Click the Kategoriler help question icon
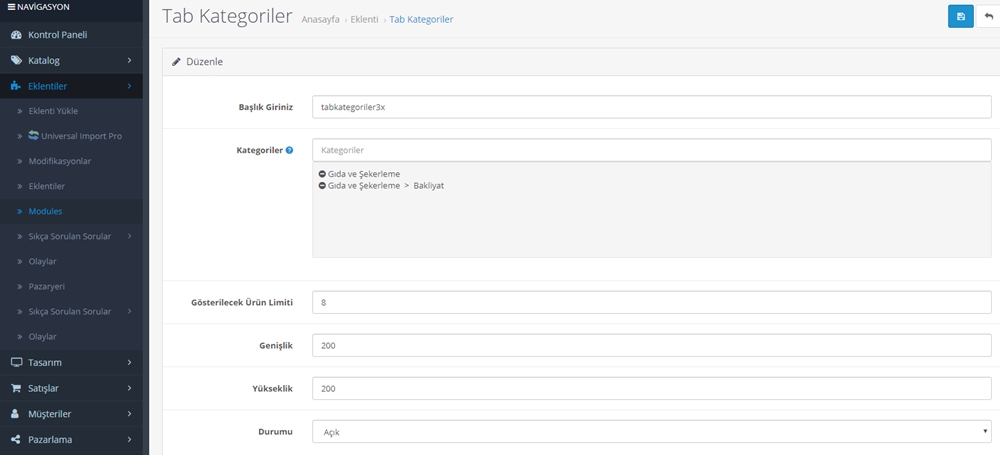1000x455 pixels. click(289, 150)
